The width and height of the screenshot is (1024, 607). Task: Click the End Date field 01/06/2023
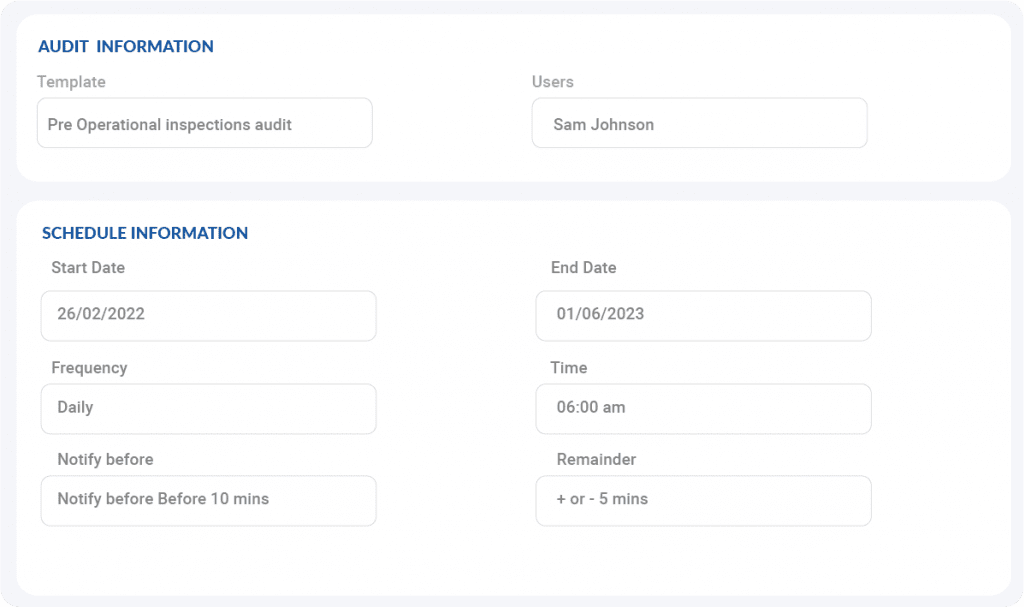[703, 315]
